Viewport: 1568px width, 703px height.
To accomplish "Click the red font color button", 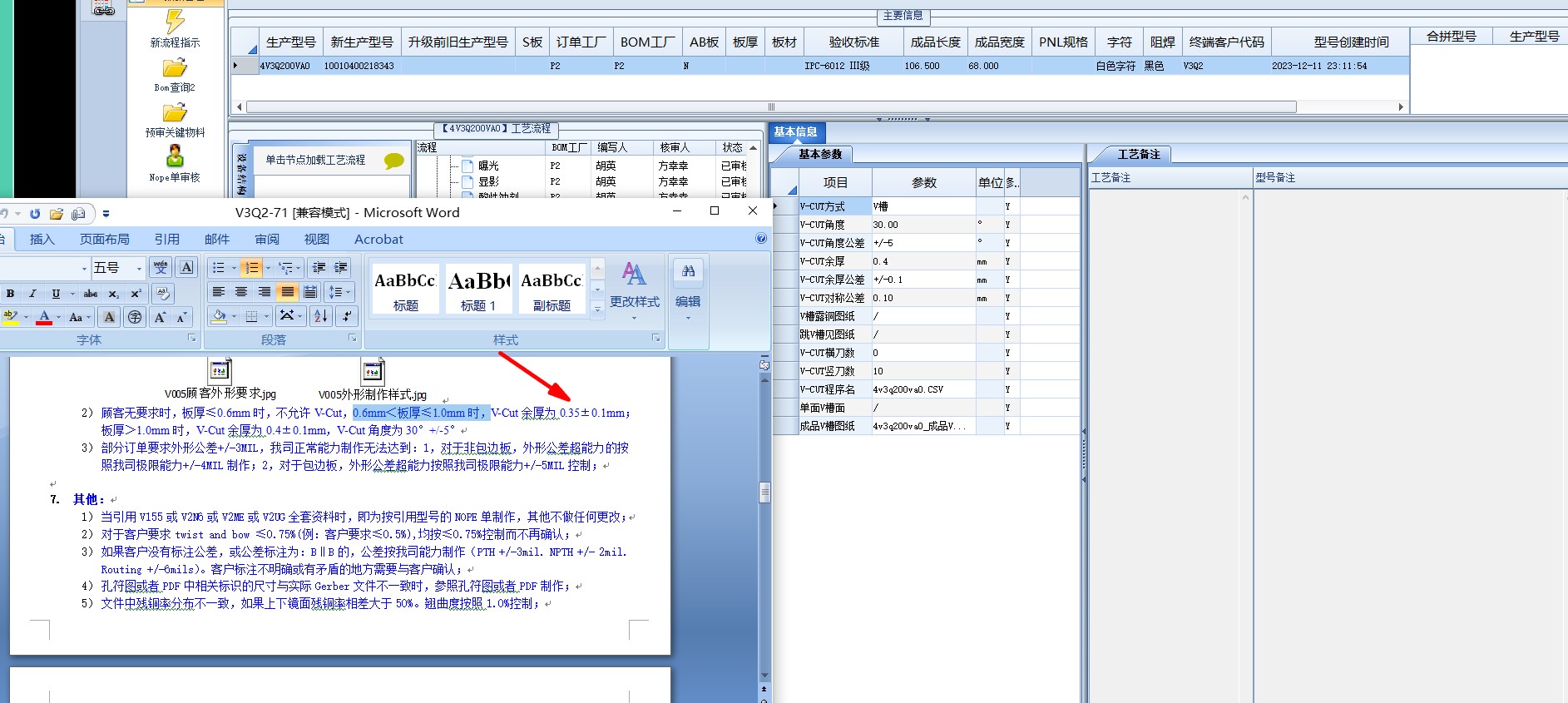I will pyautogui.click(x=44, y=317).
